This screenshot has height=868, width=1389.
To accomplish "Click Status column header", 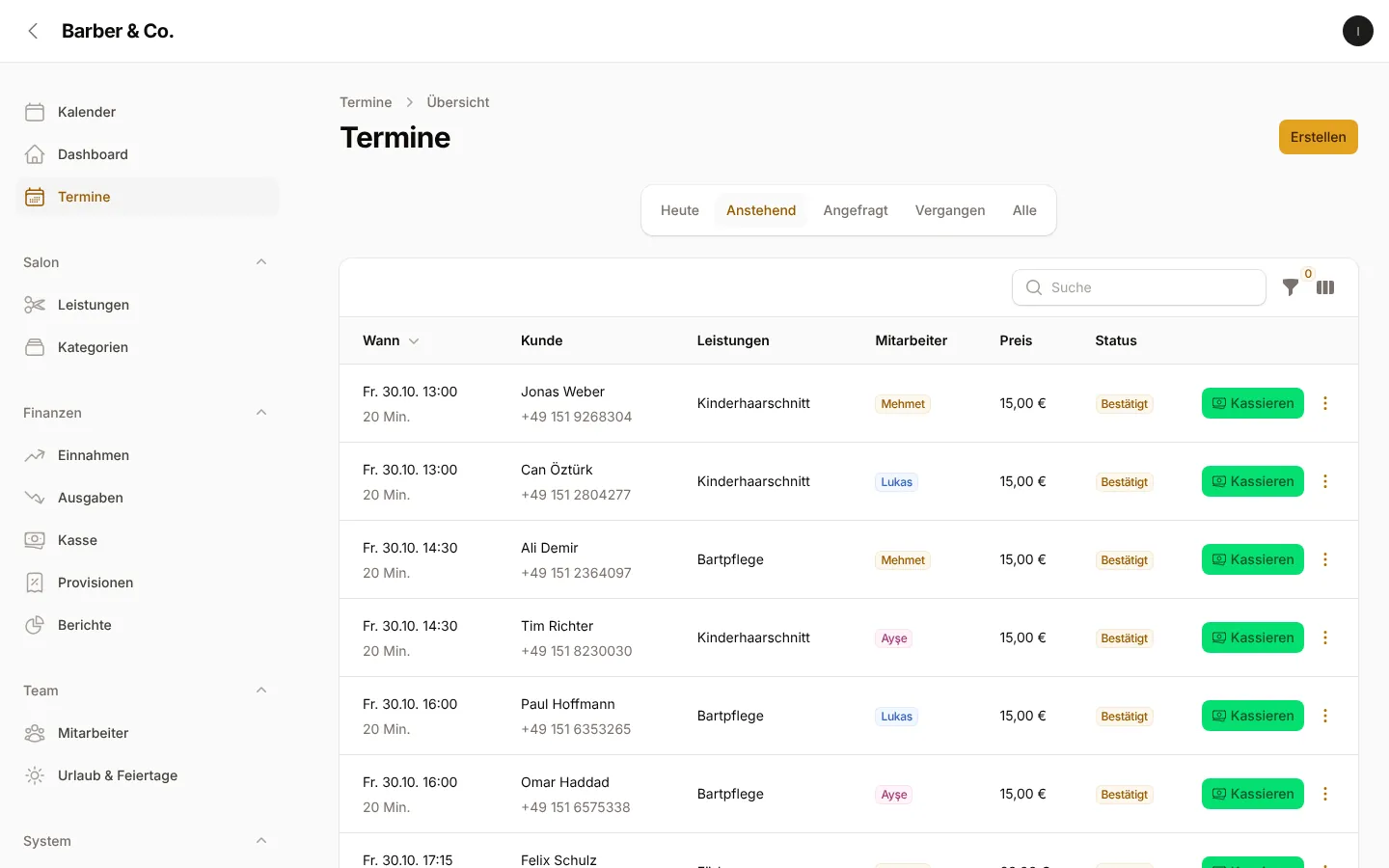I will pyautogui.click(x=1116, y=340).
